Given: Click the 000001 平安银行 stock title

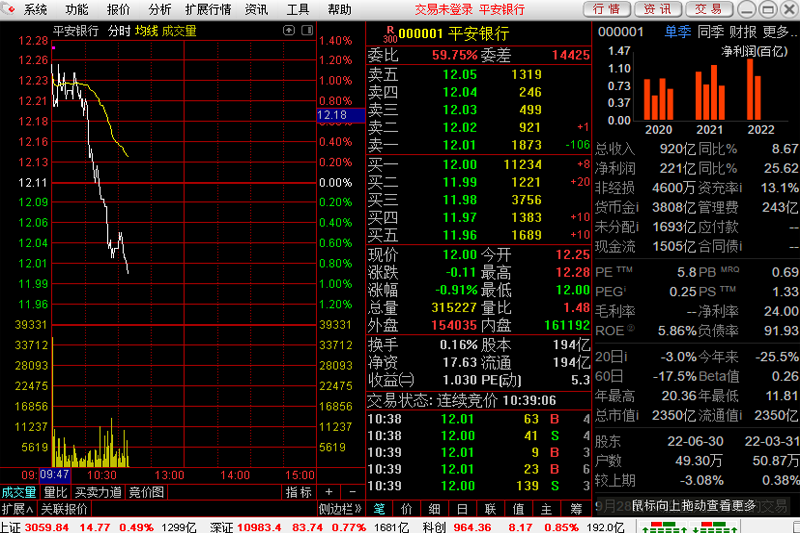Looking at the screenshot, I should point(454,34).
